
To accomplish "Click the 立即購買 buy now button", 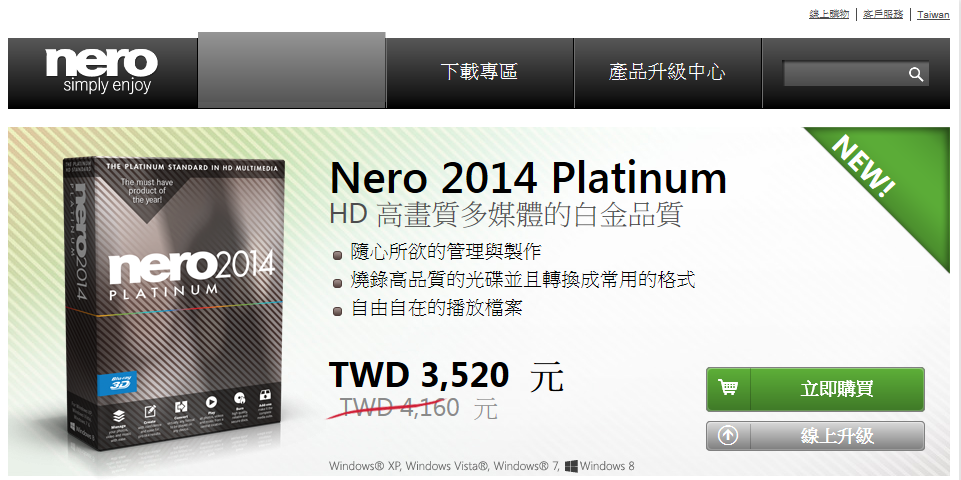I will [x=815, y=389].
